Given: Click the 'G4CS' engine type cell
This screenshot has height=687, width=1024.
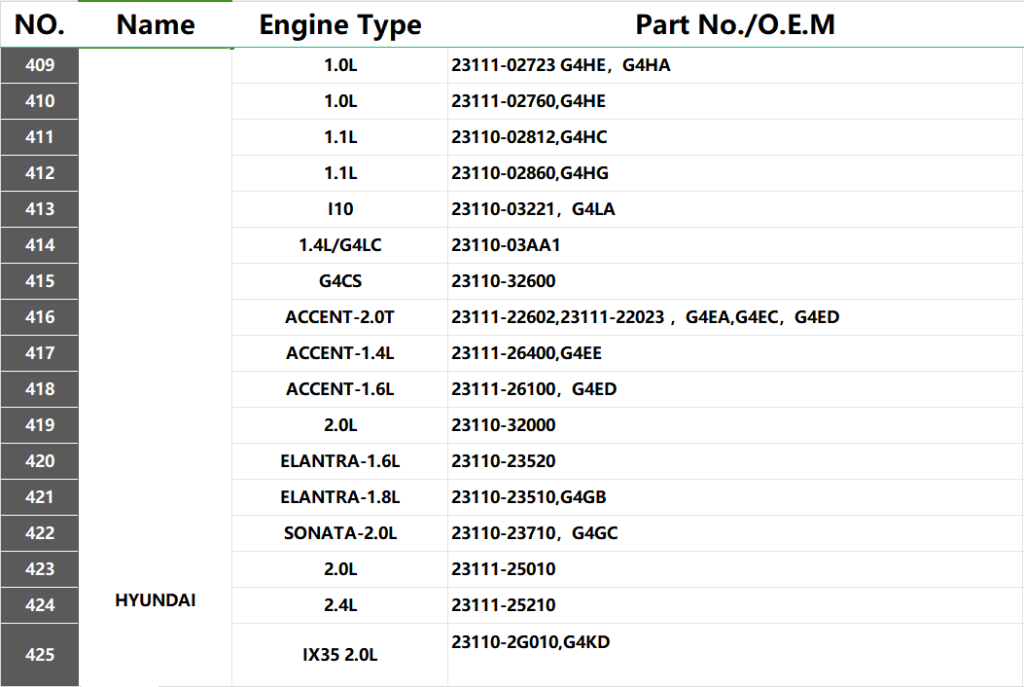Looking at the screenshot, I should click(x=340, y=281).
